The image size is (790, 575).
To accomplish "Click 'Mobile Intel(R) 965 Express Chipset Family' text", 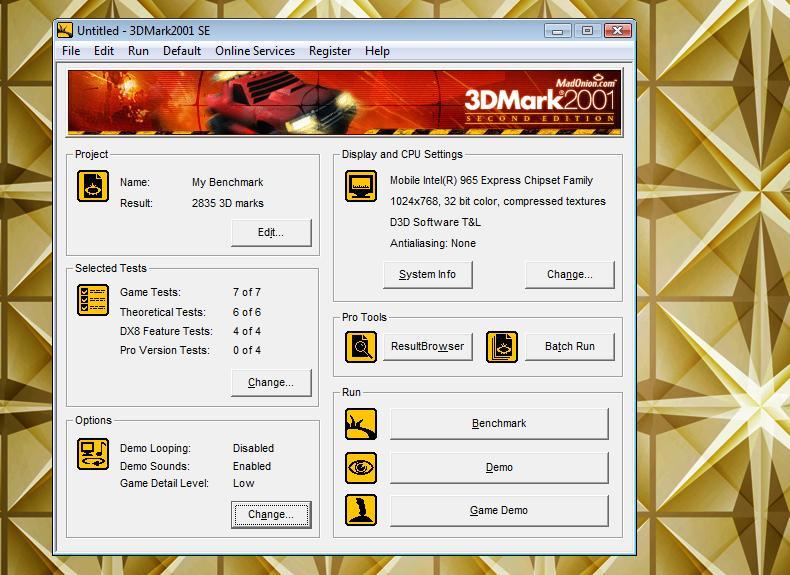I will point(491,180).
